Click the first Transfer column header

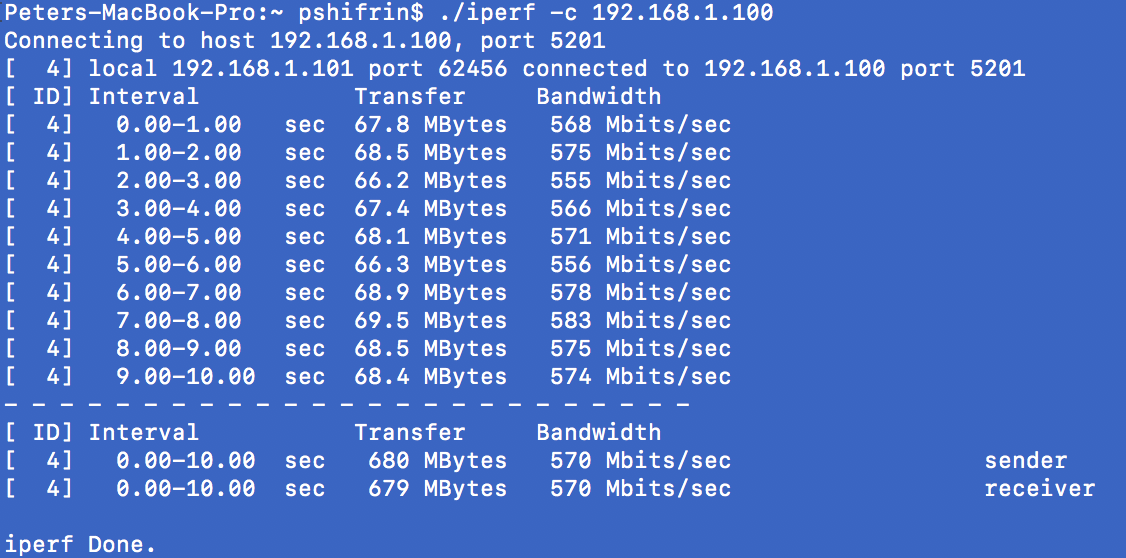(409, 96)
